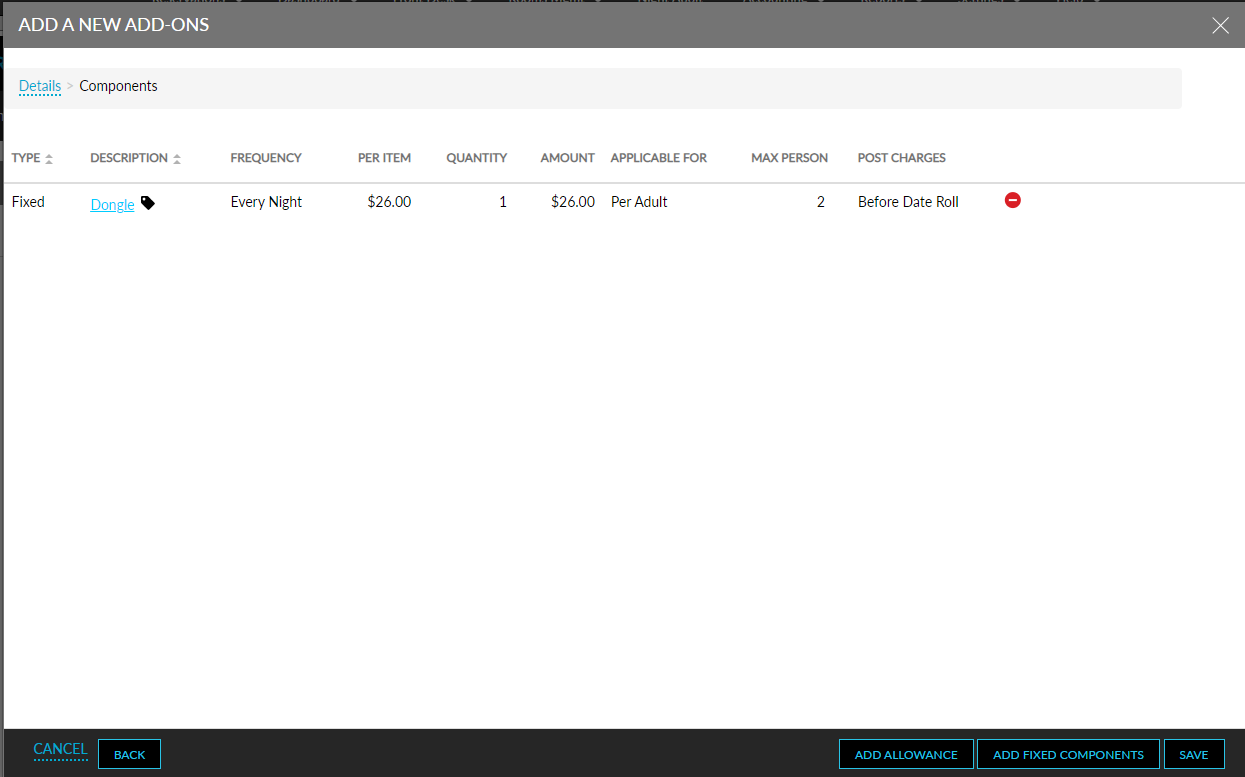Select the Components breadcrumb item
This screenshot has height=777, width=1245.
118,86
